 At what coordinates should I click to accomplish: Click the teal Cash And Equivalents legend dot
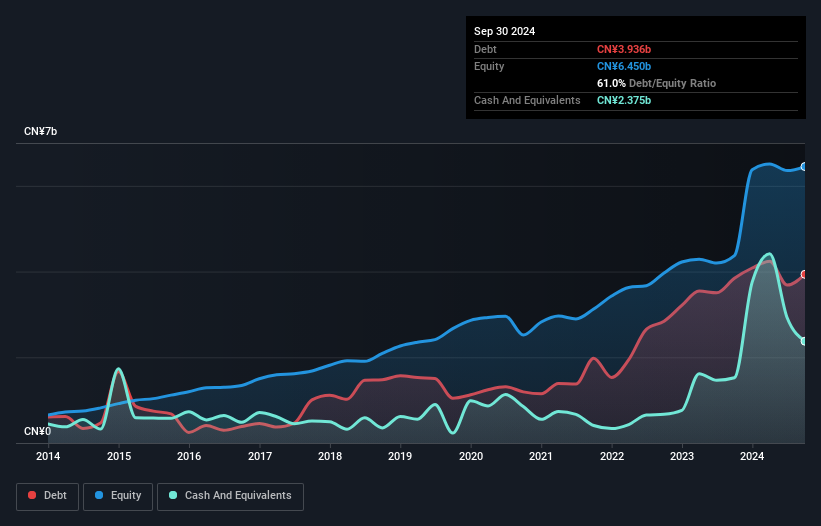click(x=173, y=495)
